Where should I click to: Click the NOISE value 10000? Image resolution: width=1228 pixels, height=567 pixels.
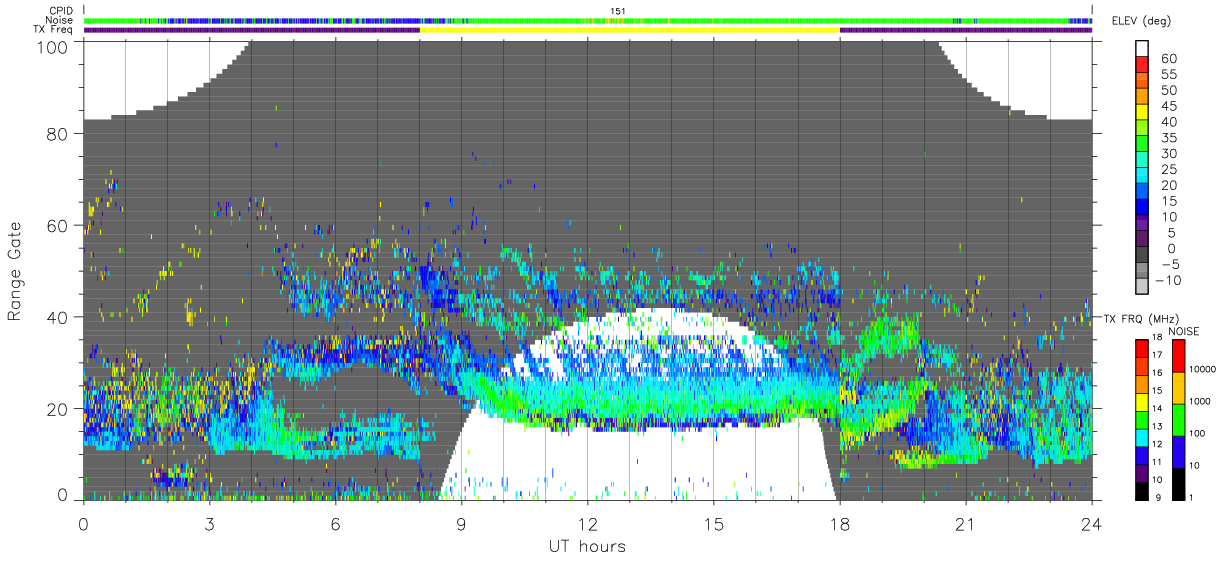[1202, 369]
